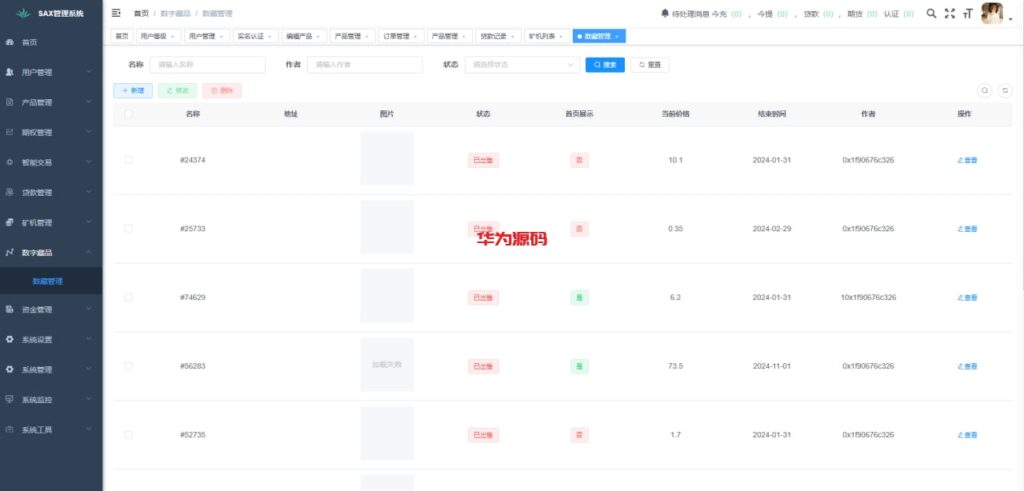
Task: Close the 实名认证 tab
Action: click(x=270, y=37)
